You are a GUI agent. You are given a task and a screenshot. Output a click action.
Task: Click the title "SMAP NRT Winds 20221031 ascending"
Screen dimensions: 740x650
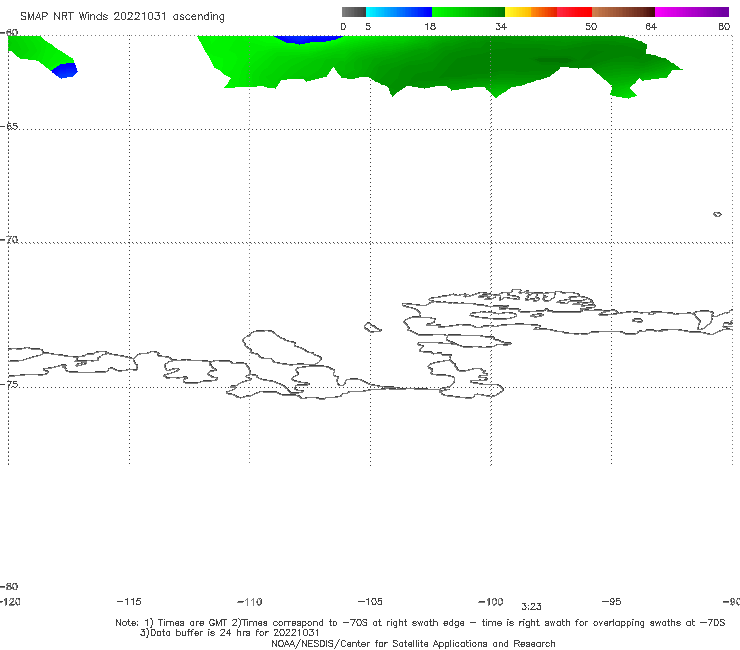[x=122, y=17]
